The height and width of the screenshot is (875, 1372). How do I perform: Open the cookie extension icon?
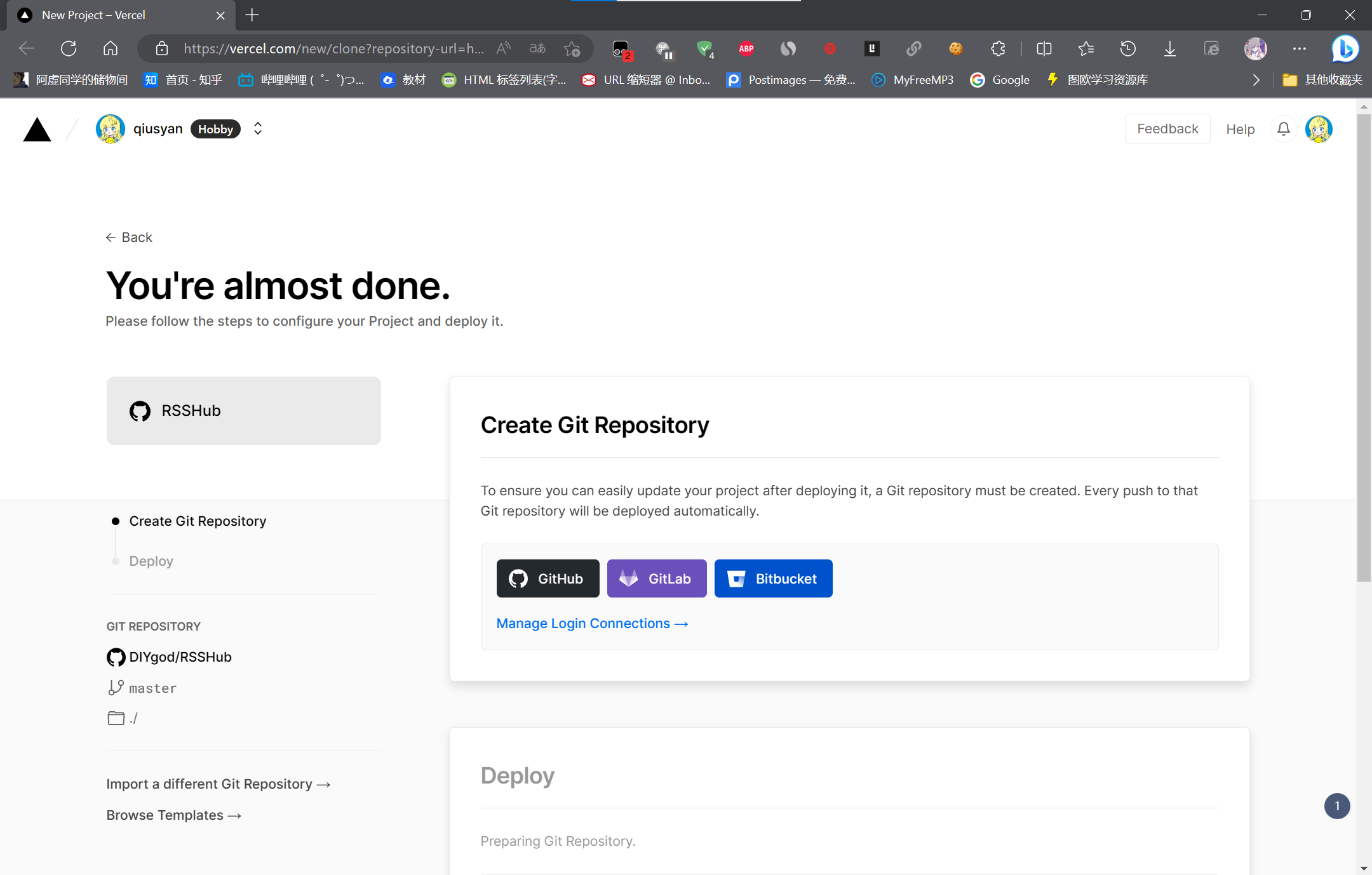point(956,48)
